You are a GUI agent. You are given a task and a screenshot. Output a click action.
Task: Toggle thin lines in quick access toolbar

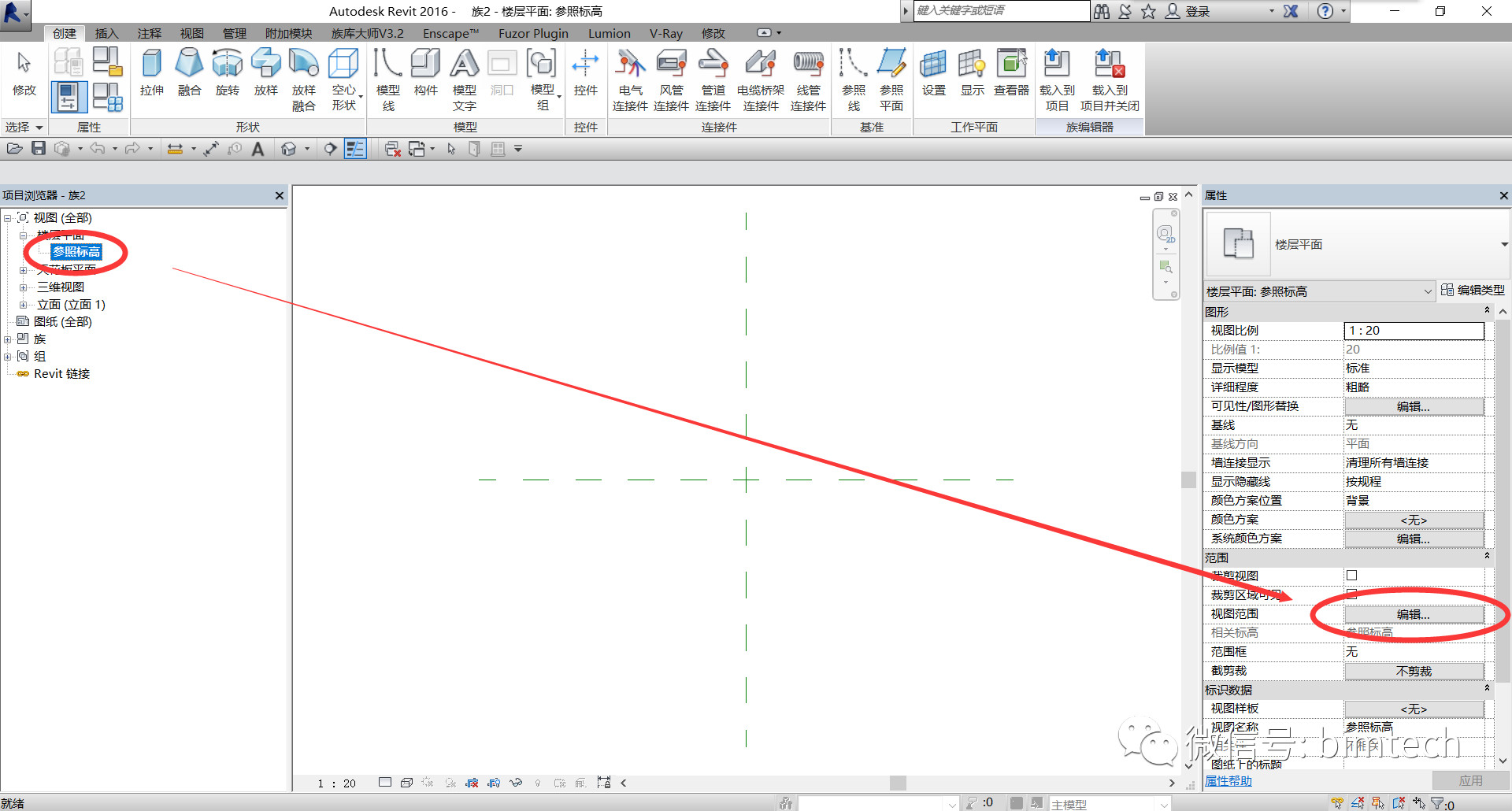click(x=356, y=148)
